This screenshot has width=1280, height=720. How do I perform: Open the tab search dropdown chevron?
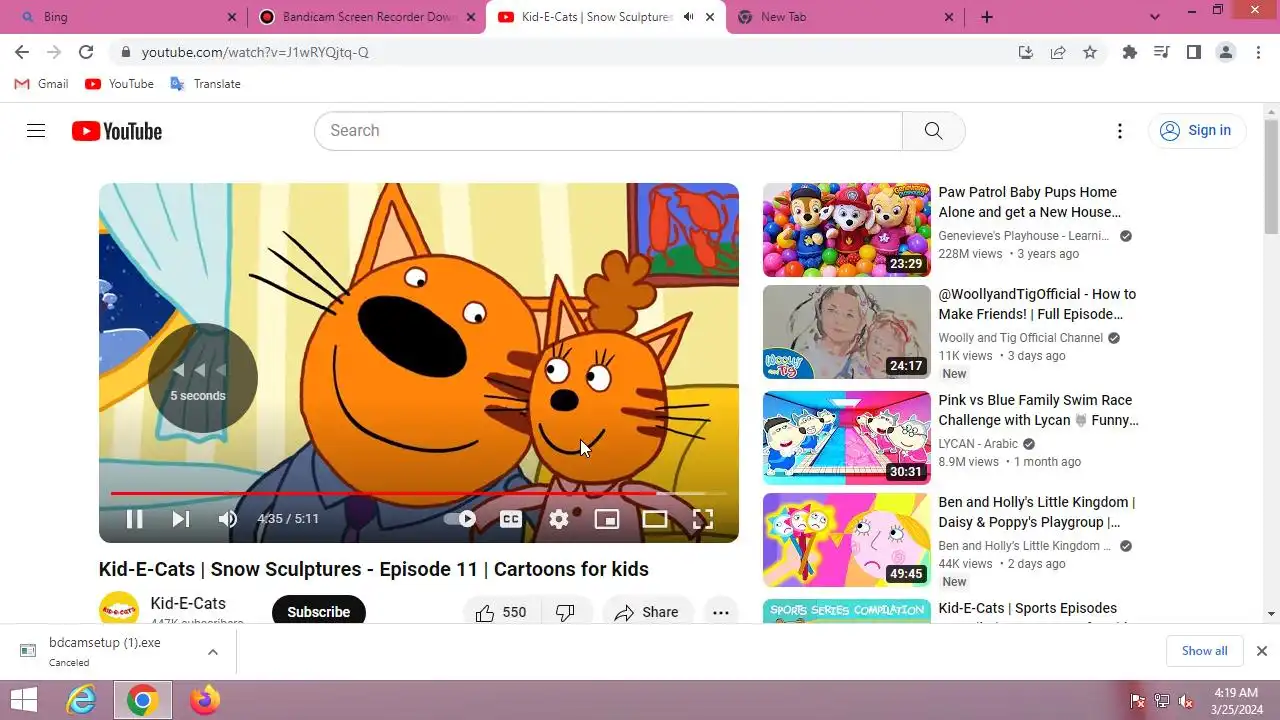click(1155, 17)
